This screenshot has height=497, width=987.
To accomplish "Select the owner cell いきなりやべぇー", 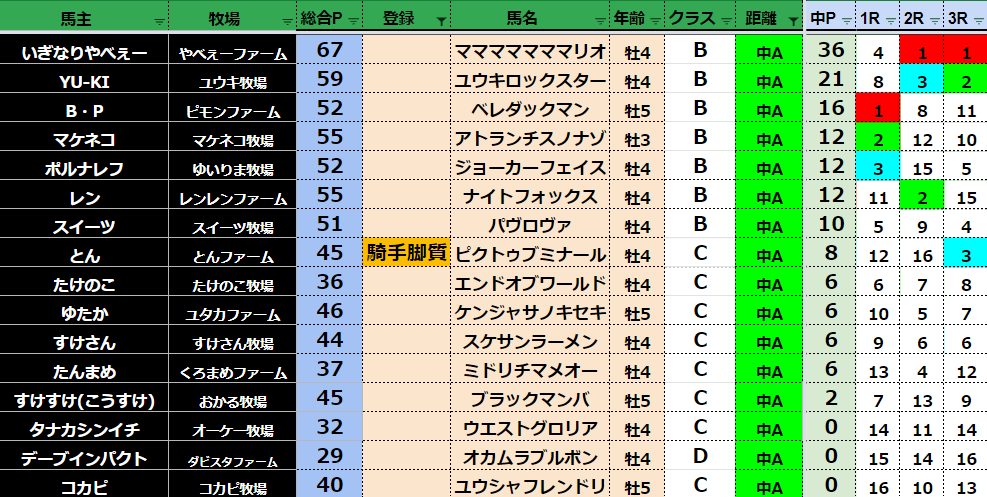I will 83,51.
